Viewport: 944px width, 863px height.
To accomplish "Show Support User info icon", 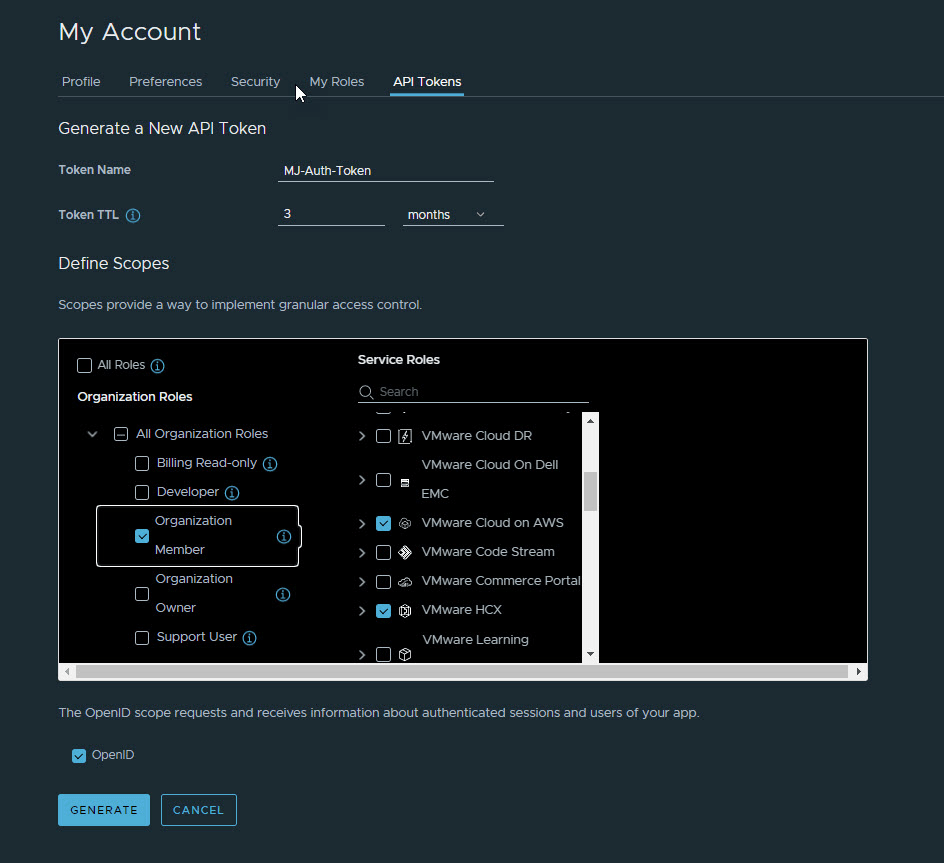I will pyautogui.click(x=249, y=638).
